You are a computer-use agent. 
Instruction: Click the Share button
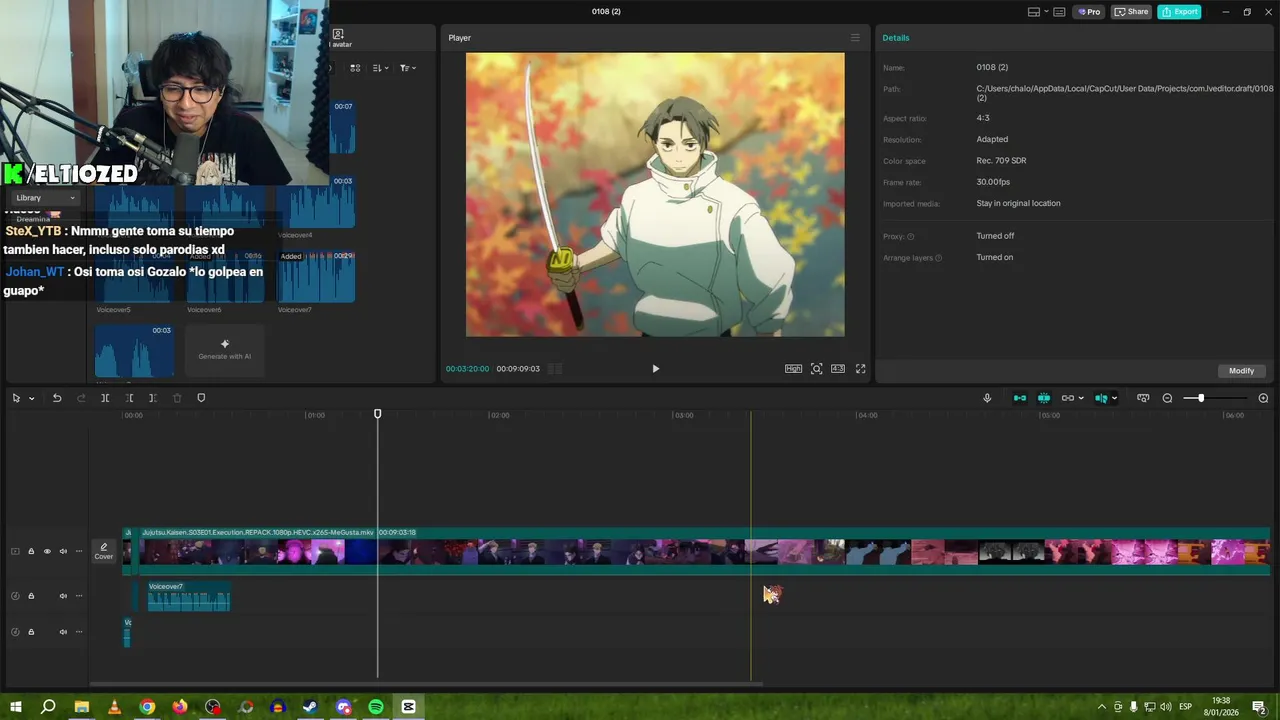point(1132,12)
